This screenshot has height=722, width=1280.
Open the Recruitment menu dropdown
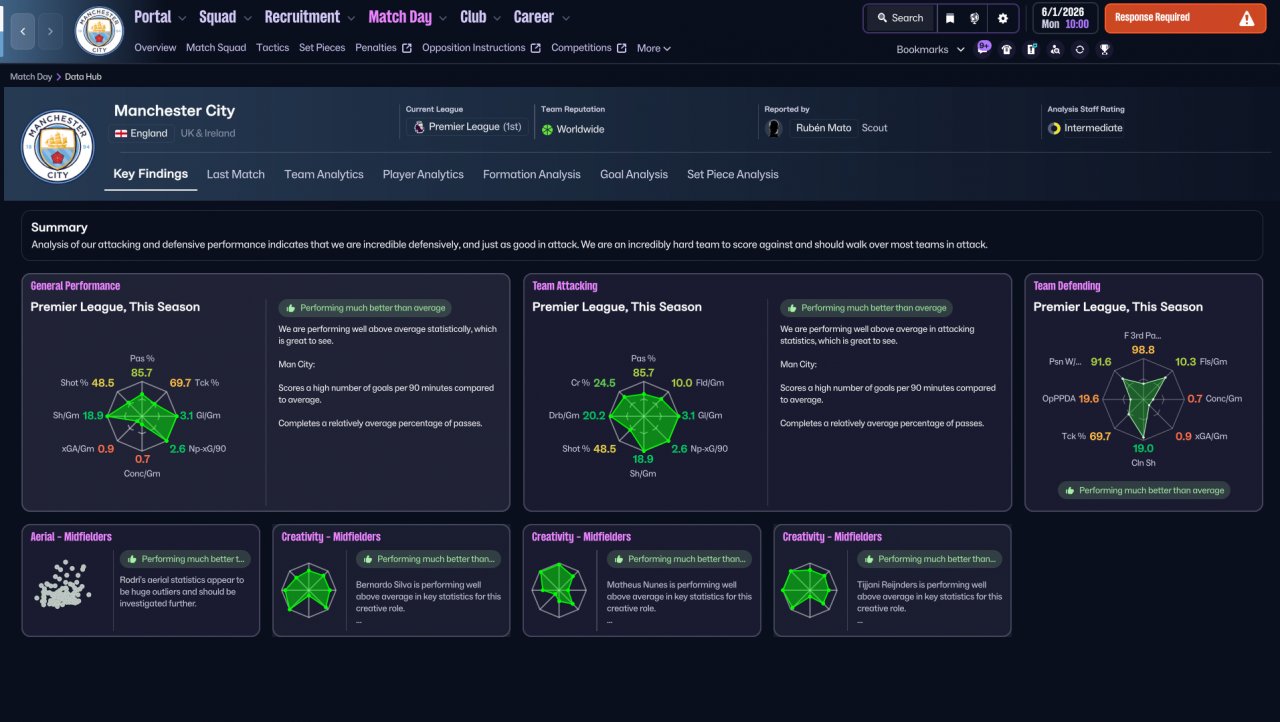pos(309,17)
